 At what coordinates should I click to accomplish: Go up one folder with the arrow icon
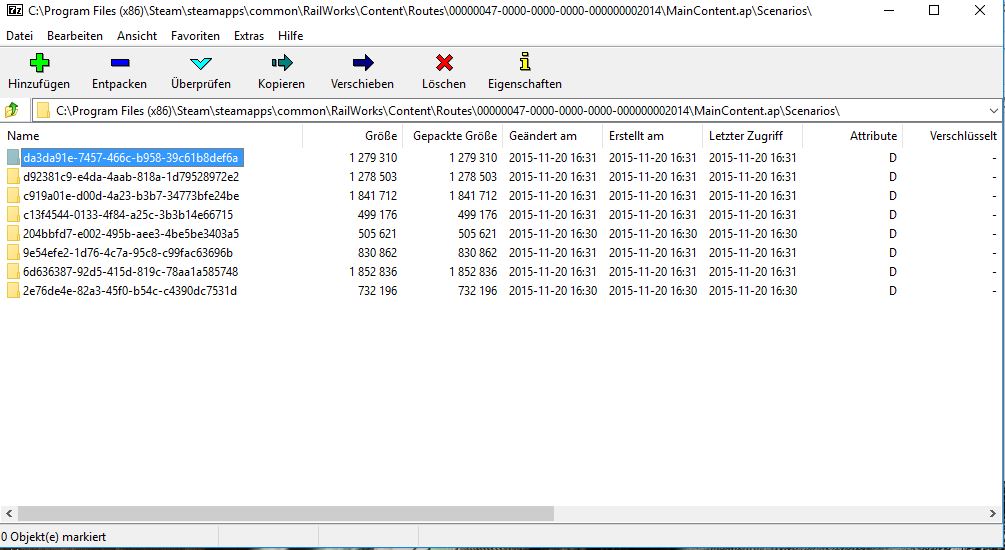(x=12, y=110)
